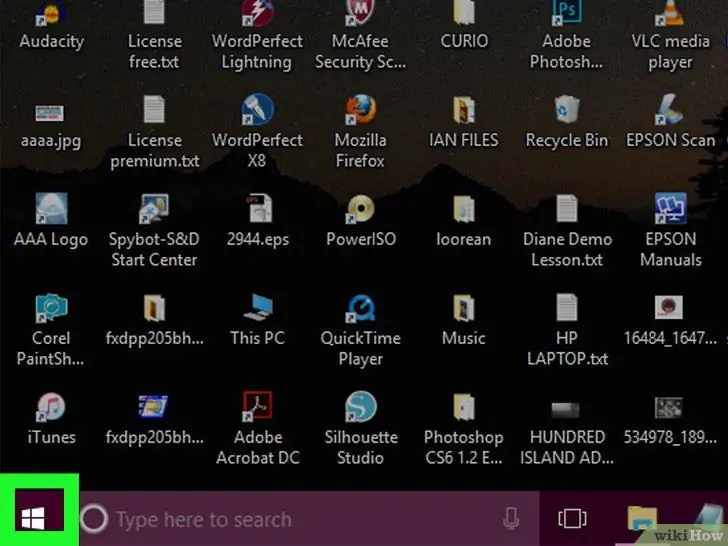The image size is (728, 546).
Task: Select License premium.txt file icon
Action: pyautogui.click(x=154, y=110)
